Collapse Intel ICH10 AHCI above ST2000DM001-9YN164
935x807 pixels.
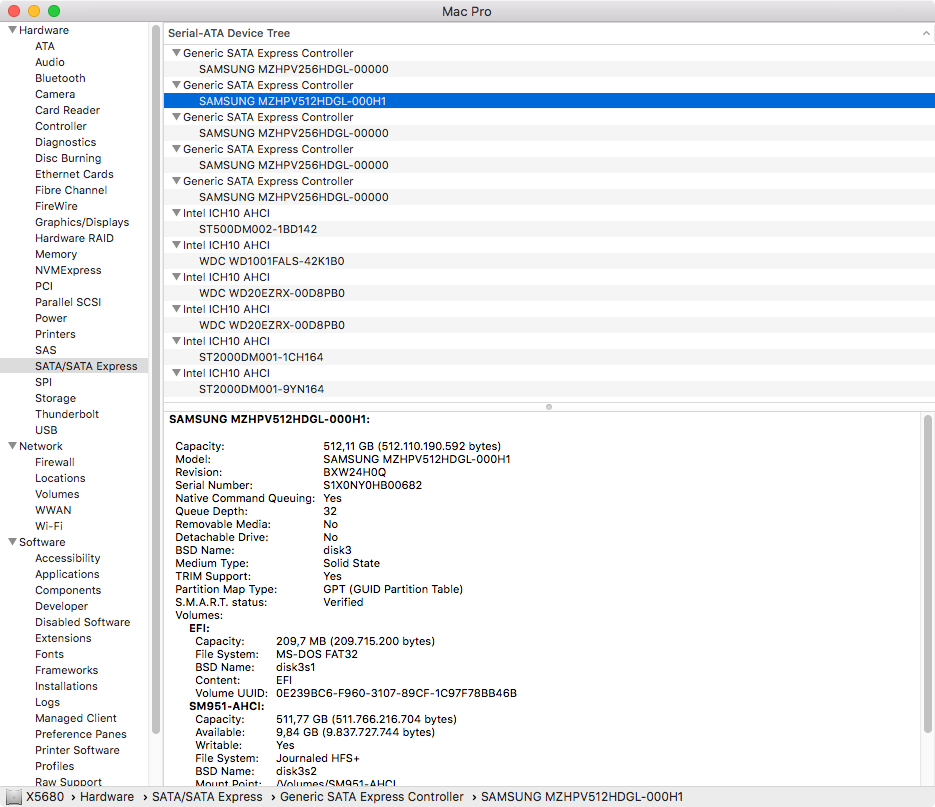click(x=177, y=372)
